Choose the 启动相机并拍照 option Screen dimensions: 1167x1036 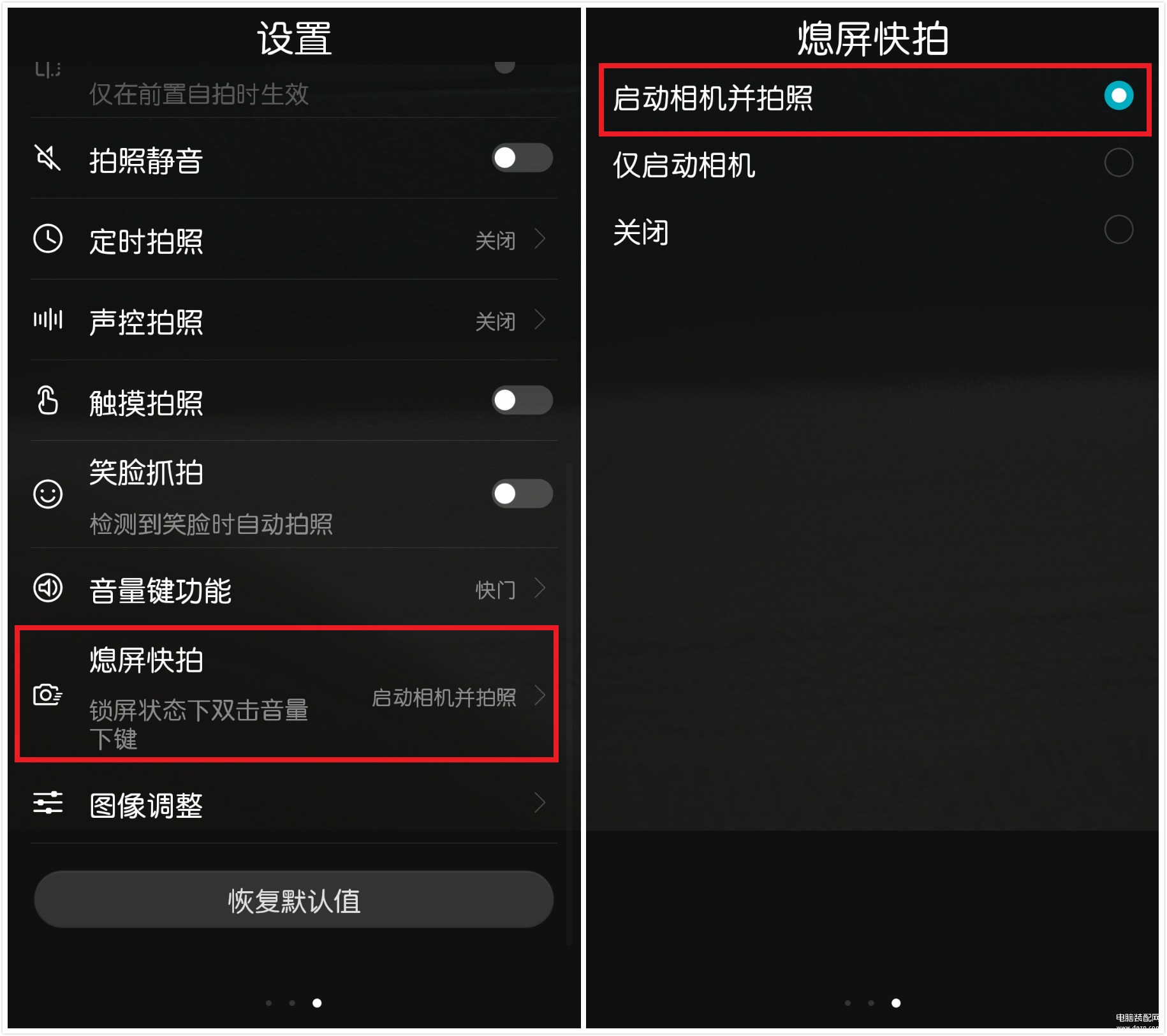tap(875, 99)
